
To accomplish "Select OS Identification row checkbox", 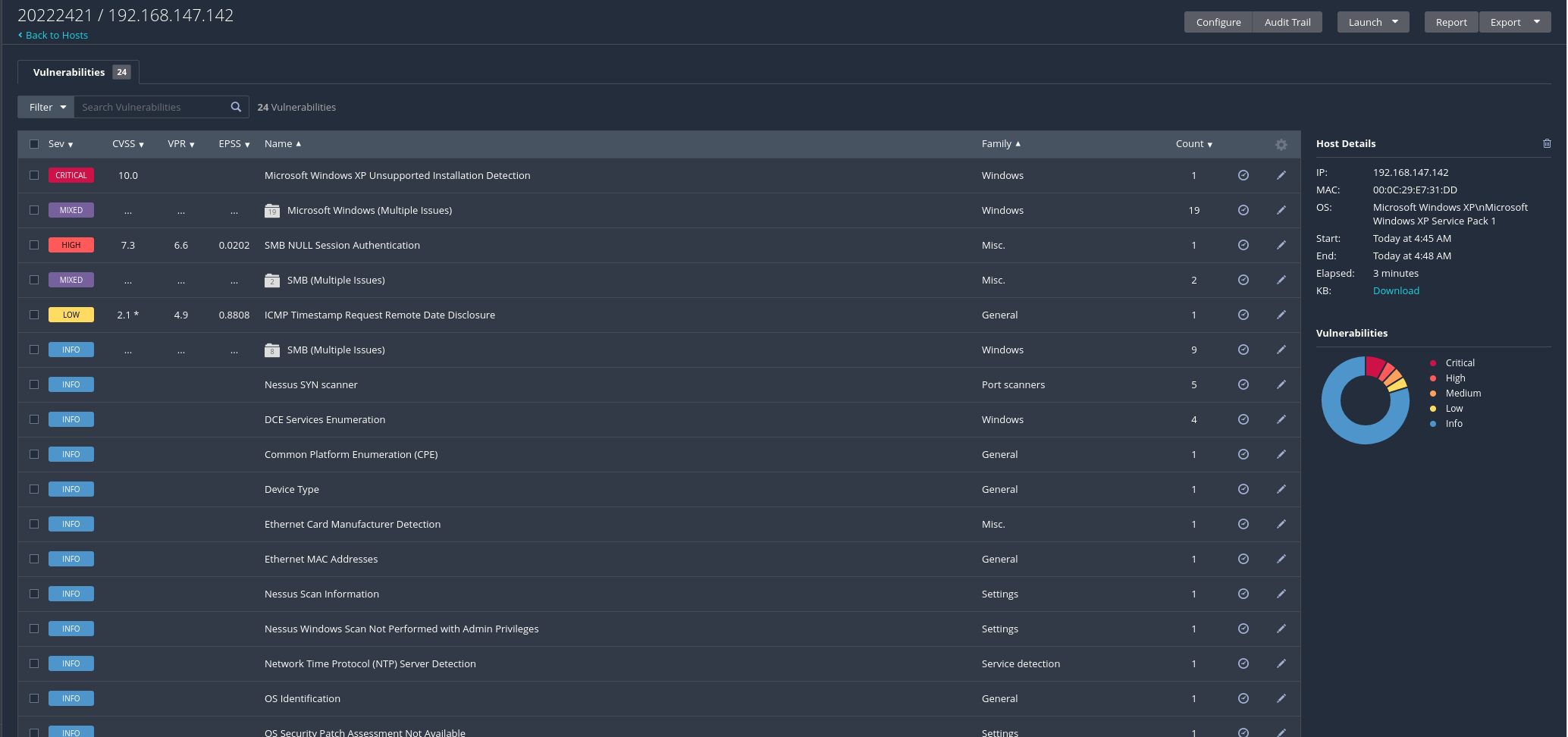I will click(34, 698).
